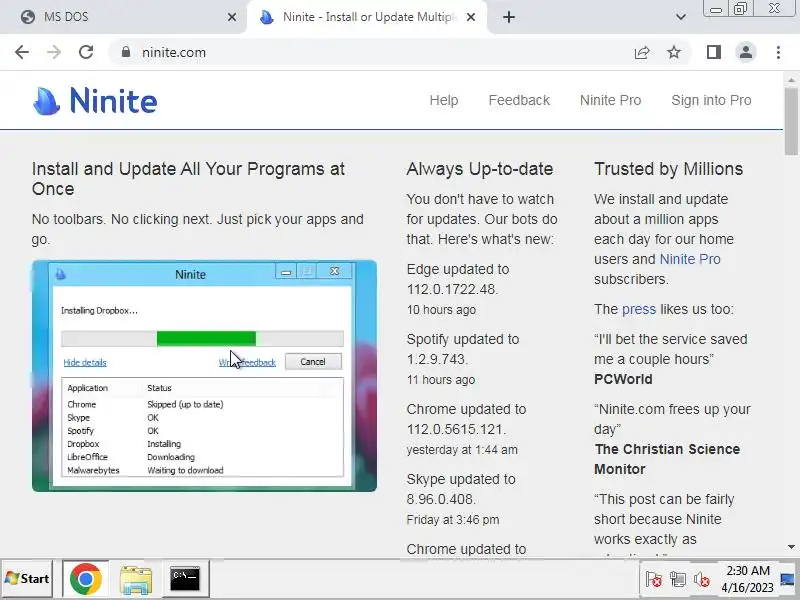Click the browser forward arrow
The image size is (800, 600).
[54, 52]
